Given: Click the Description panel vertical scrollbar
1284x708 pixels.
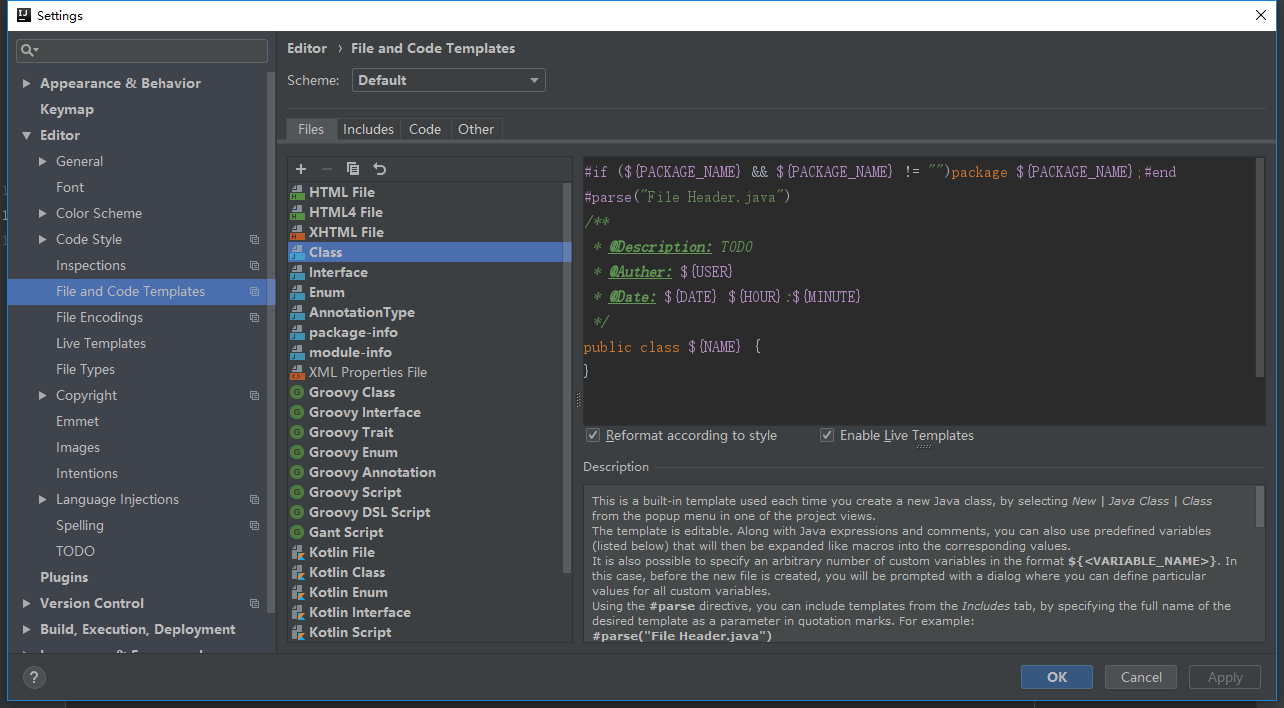Looking at the screenshot, I should pyautogui.click(x=1259, y=508).
